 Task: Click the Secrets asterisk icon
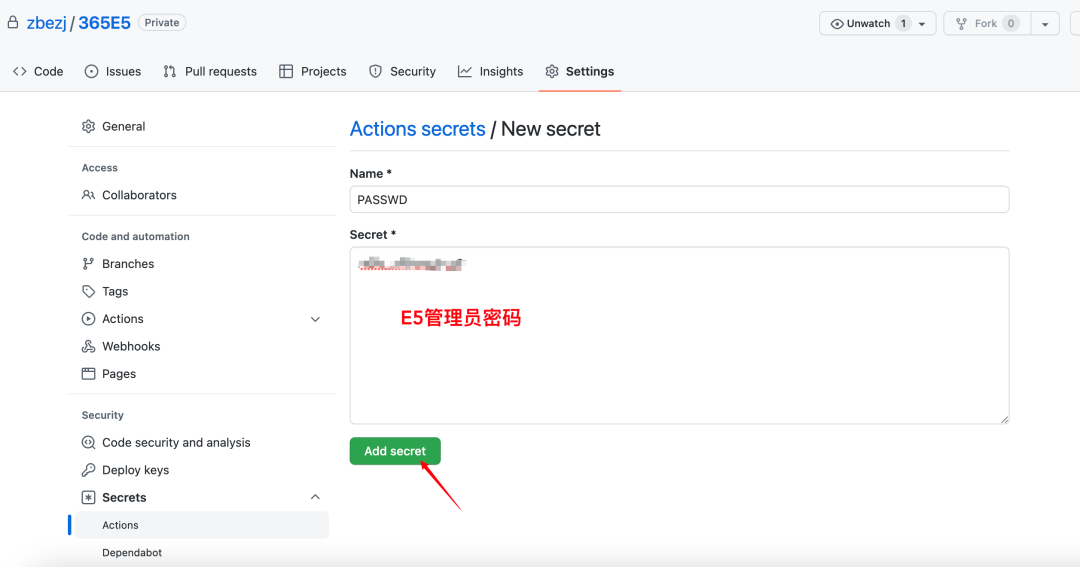click(88, 497)
